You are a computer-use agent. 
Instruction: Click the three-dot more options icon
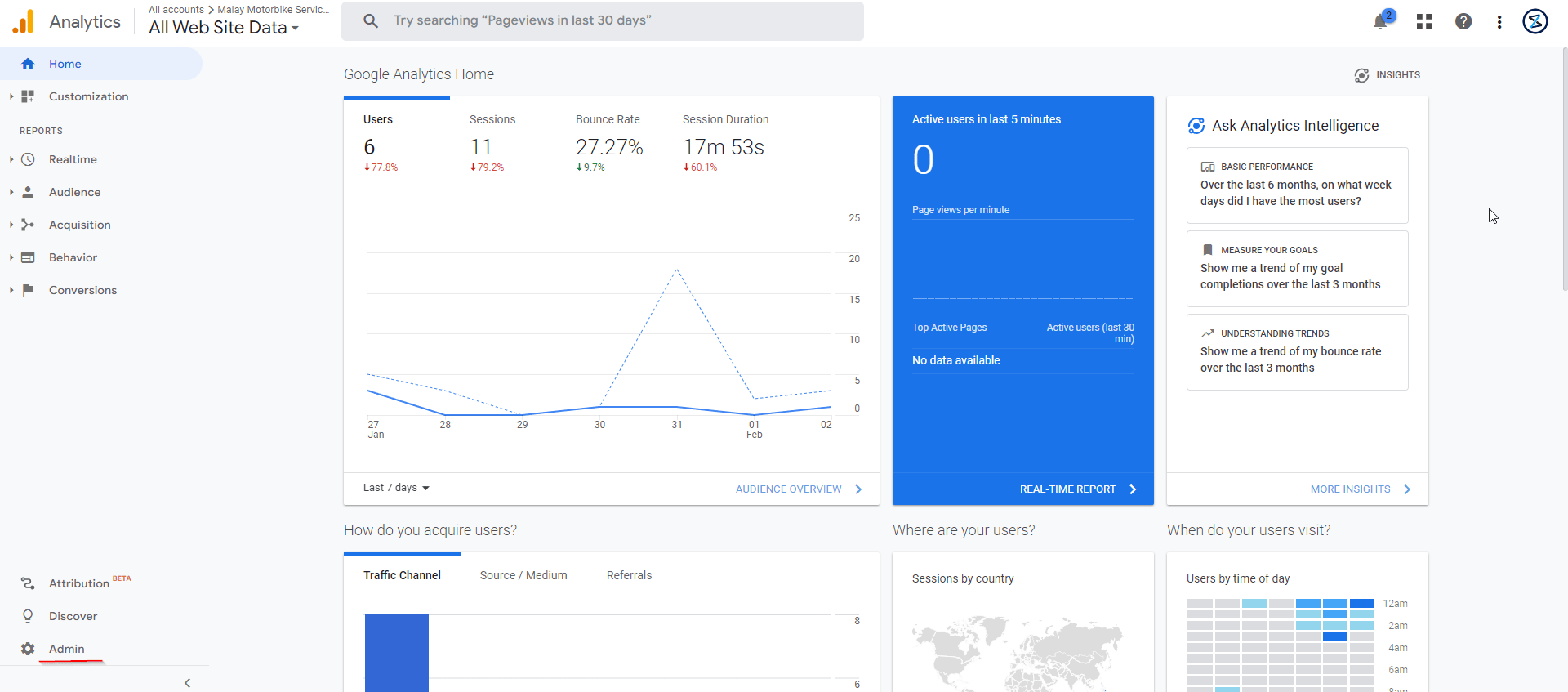(1499, 22)
